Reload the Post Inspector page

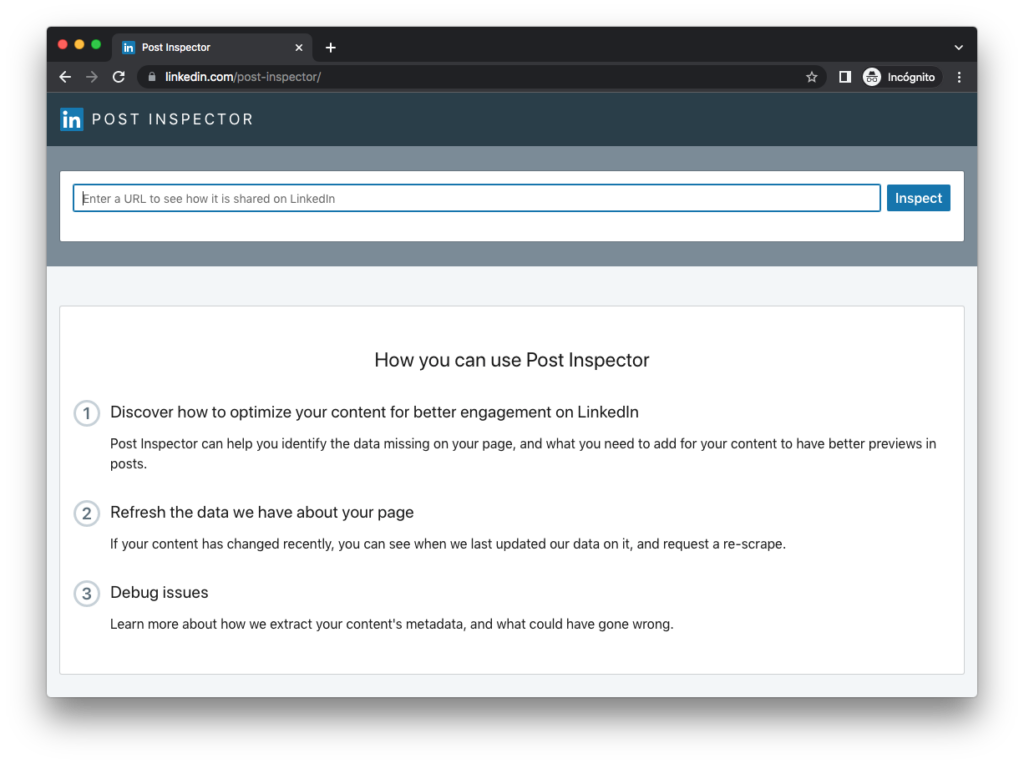point(118,77)
